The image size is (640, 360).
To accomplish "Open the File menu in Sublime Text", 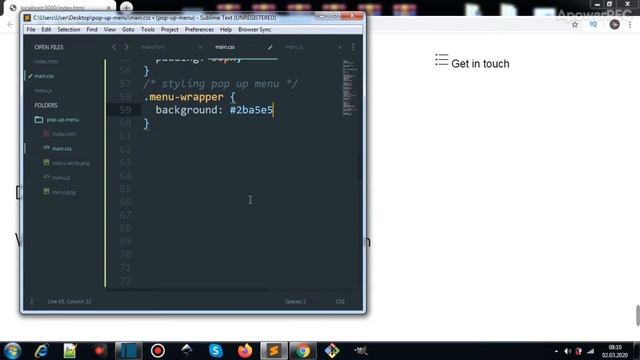I will 31,29.
